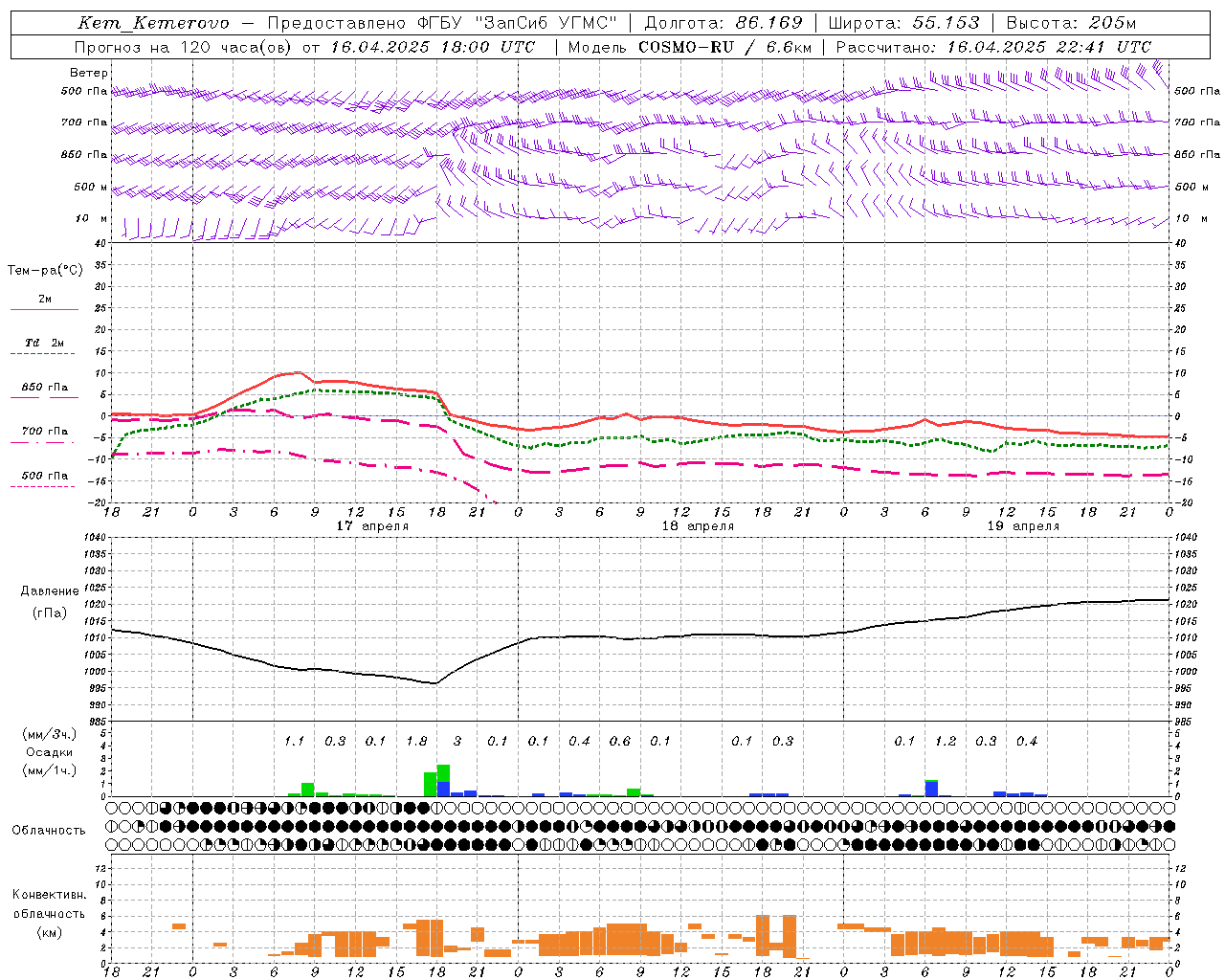
Task: Click the 18 апреля date label
Action: [x=698, y=526]
